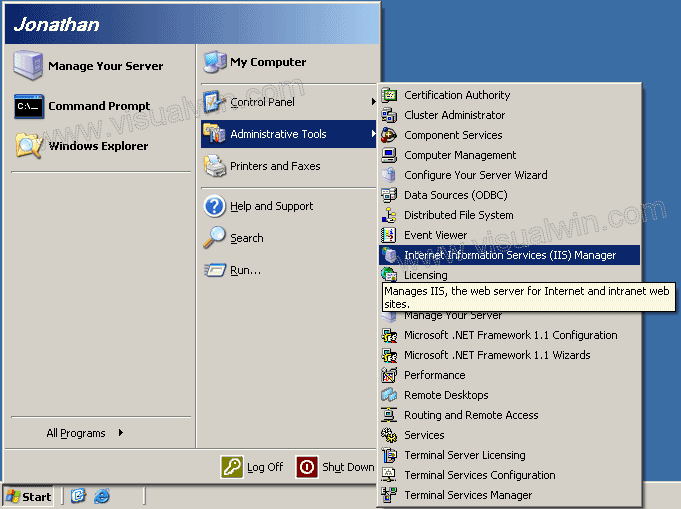Select the Services entry
Viewport: 681px width, 509px height.
(x=509, y=435)
